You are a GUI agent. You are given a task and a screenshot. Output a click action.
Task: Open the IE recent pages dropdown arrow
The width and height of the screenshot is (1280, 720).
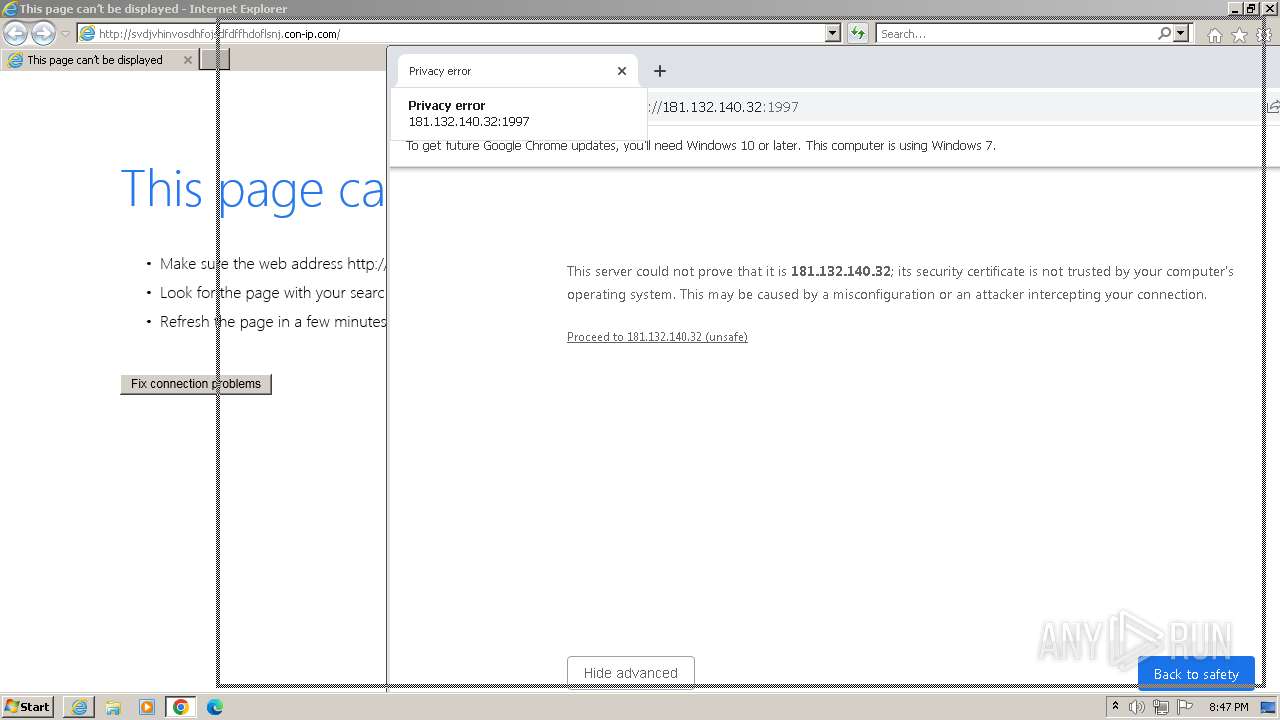click(65, 34)
